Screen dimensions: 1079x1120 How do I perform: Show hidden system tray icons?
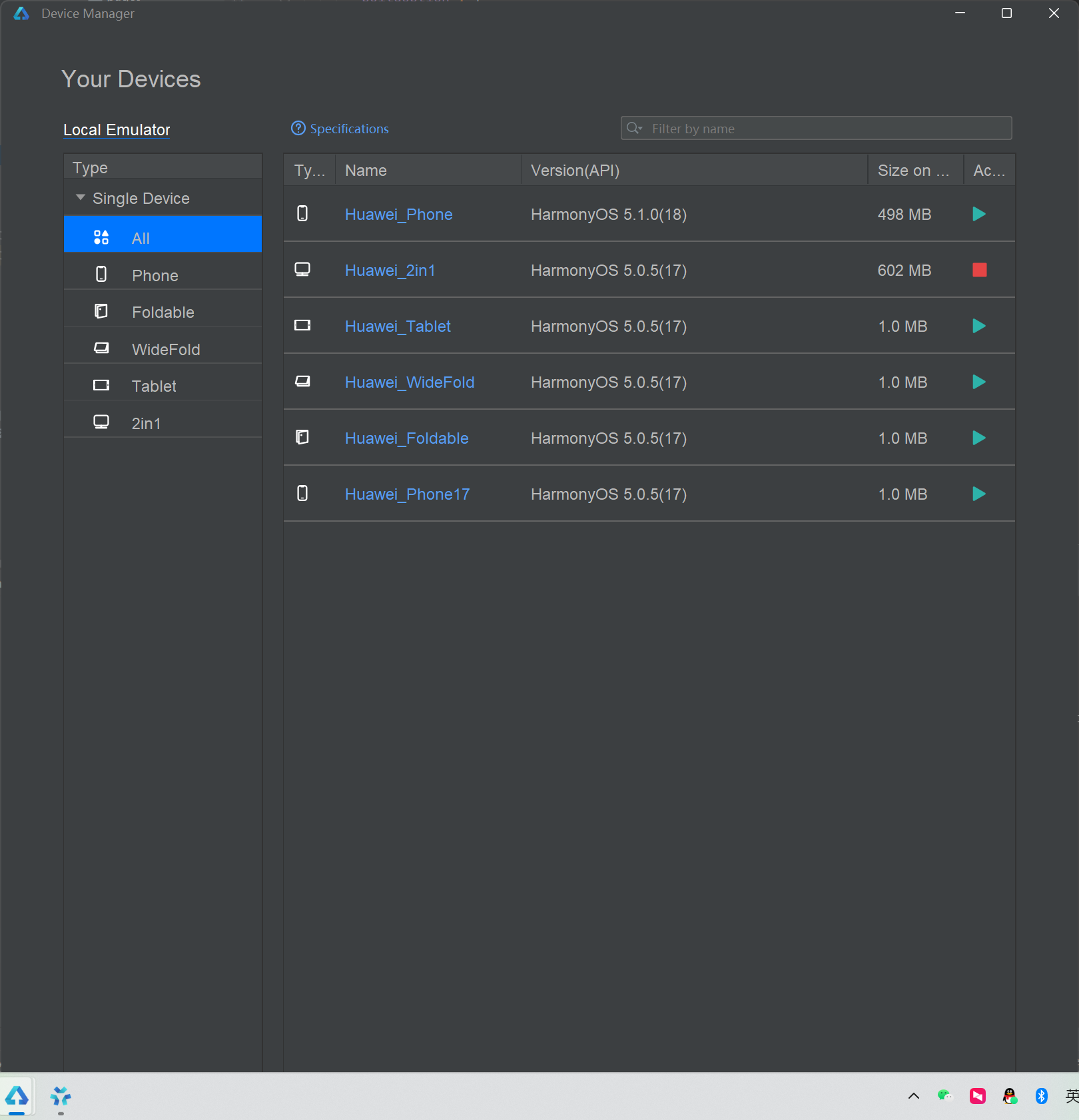tap(914, 1096)
